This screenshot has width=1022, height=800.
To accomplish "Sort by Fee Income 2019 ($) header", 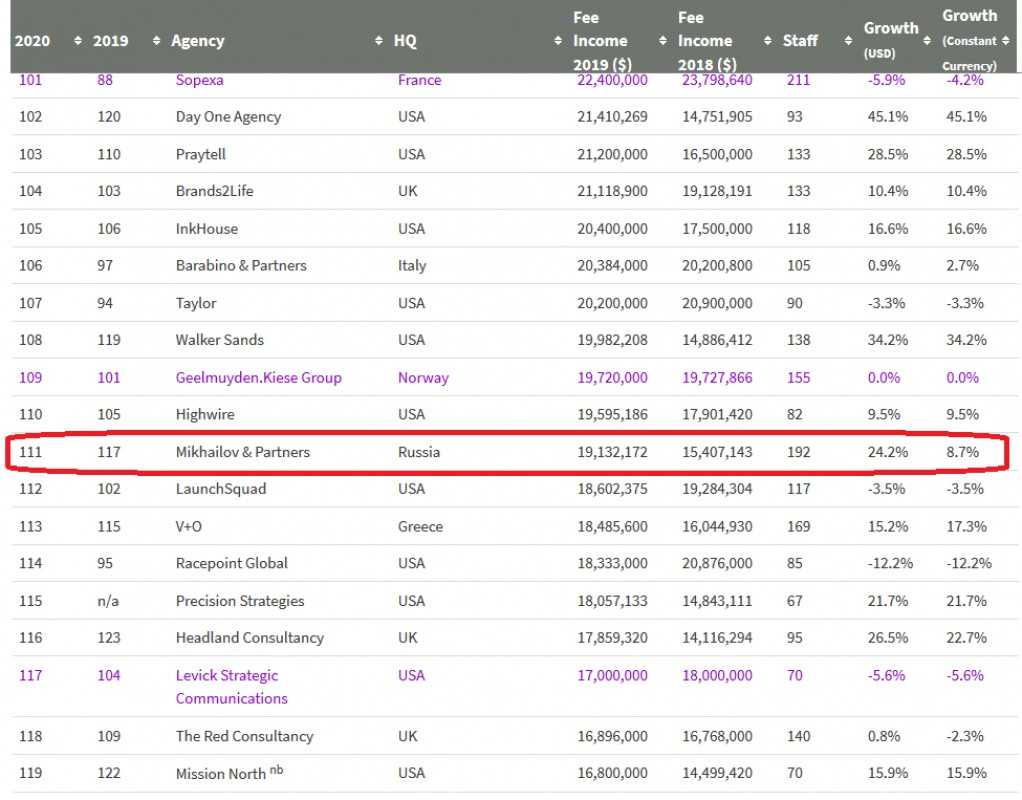I will [602, 41].
